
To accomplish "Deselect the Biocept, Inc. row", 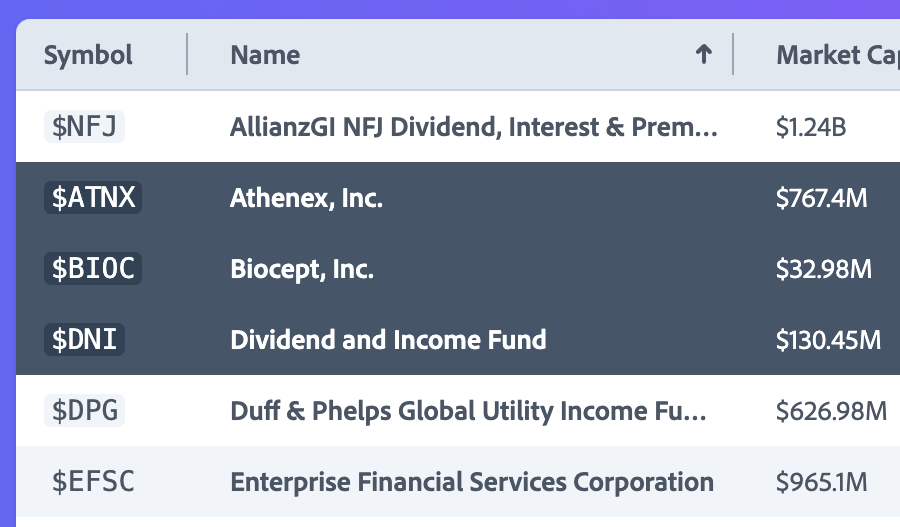I will 302,269.
